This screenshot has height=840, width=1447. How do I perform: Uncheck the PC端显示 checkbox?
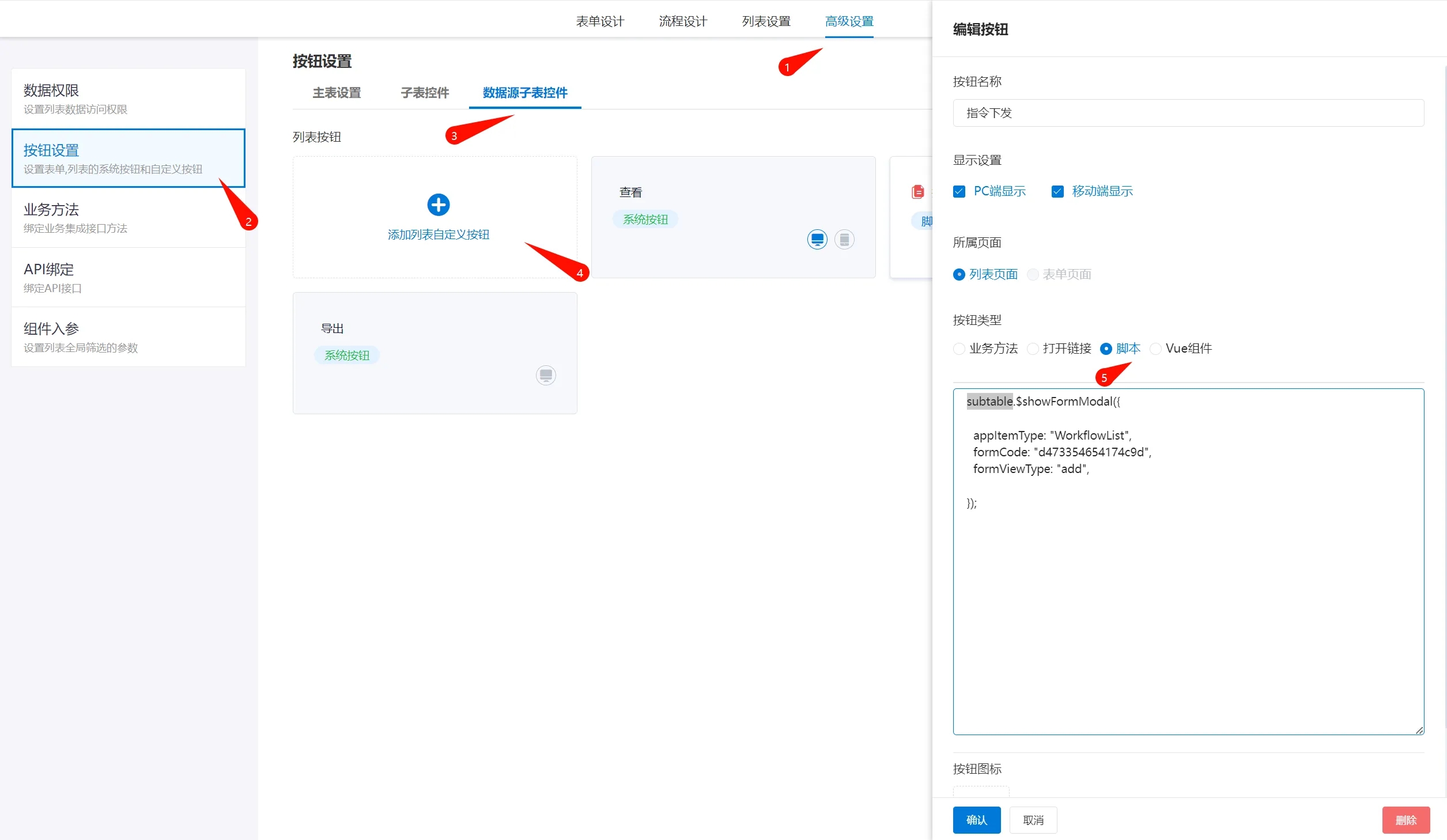click(959, 191)
